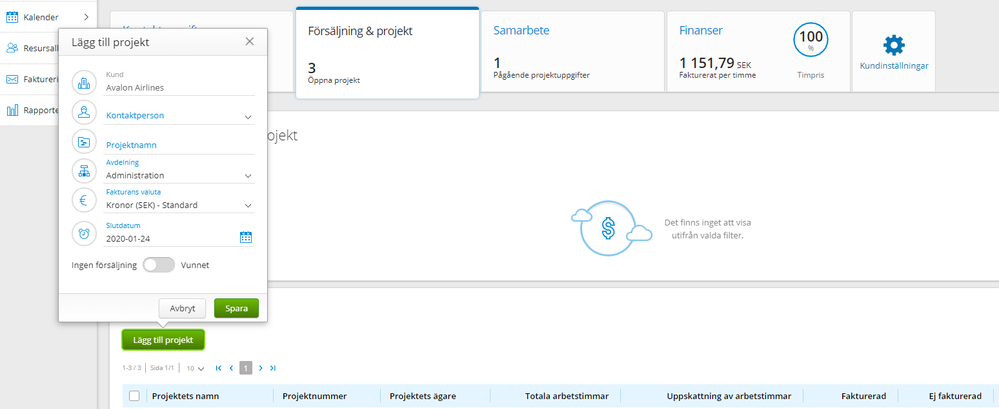Click the Sida 1/1 page indicator
This screenshot has height=409, width=999.
click(162, 368)
